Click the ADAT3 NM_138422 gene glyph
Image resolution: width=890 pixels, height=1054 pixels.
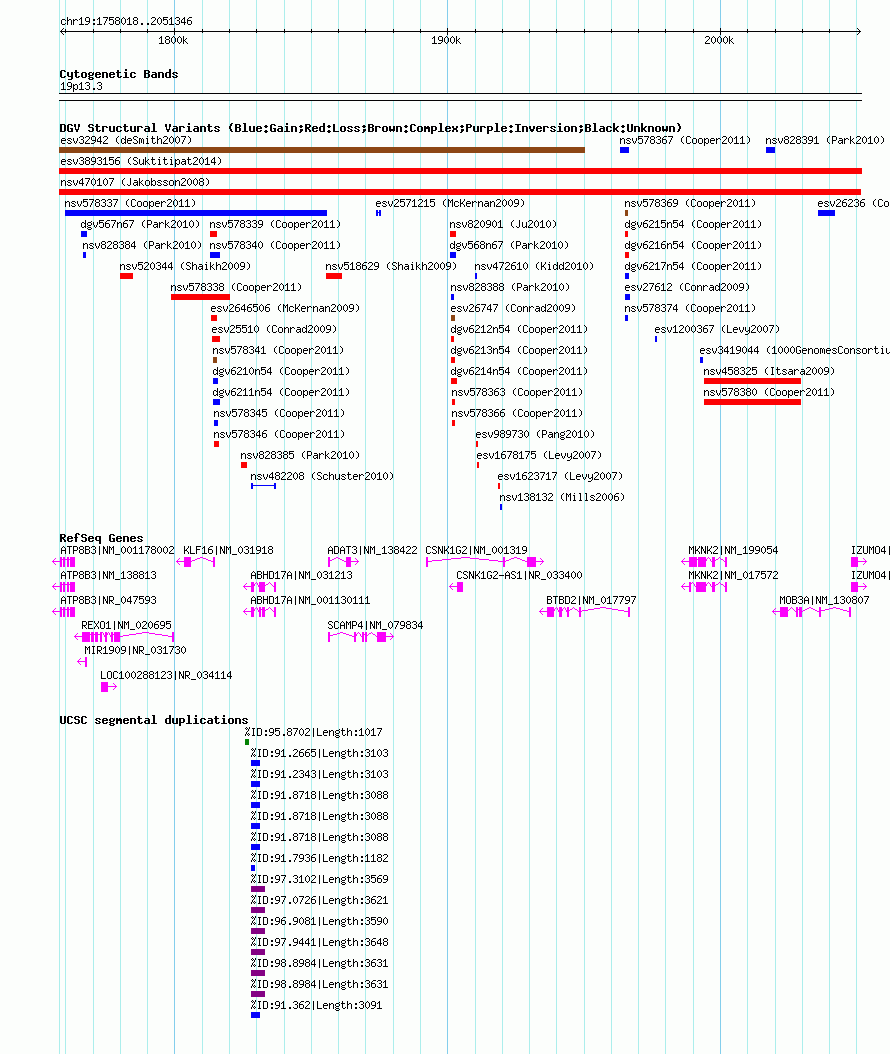click(343, 562)
